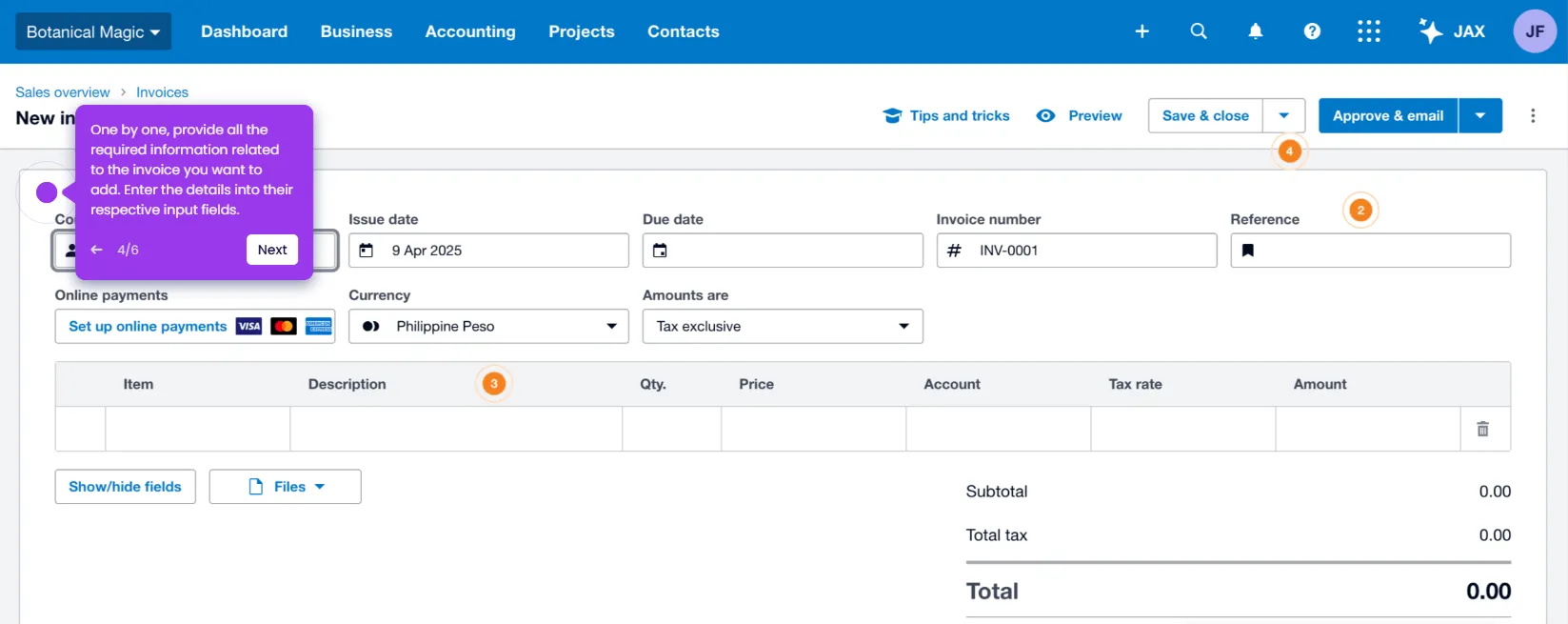The width and height of the screenshot is (1568, 624).
Task: Click the help question mark icon
Action: point(1312,31)
